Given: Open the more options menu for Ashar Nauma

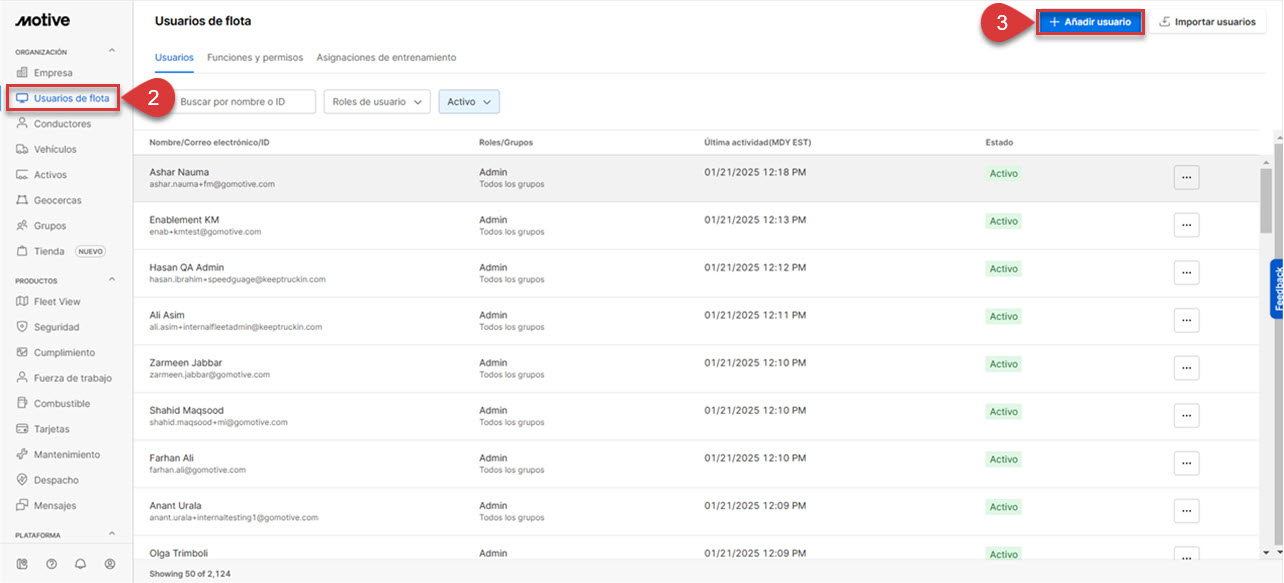Looking at the screenshot, I should [x=1186, y=177].
